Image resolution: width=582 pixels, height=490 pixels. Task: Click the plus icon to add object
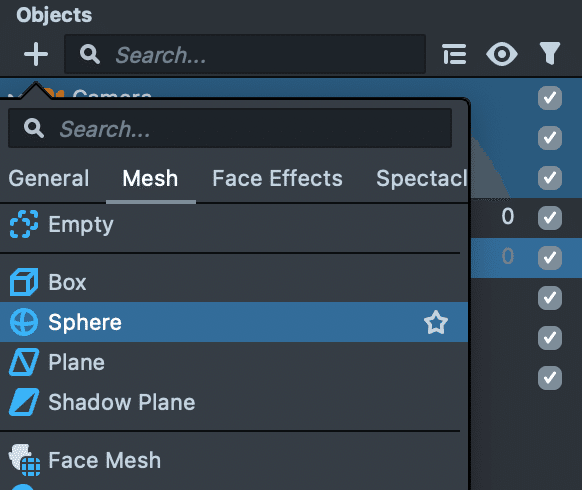[36, 54]
